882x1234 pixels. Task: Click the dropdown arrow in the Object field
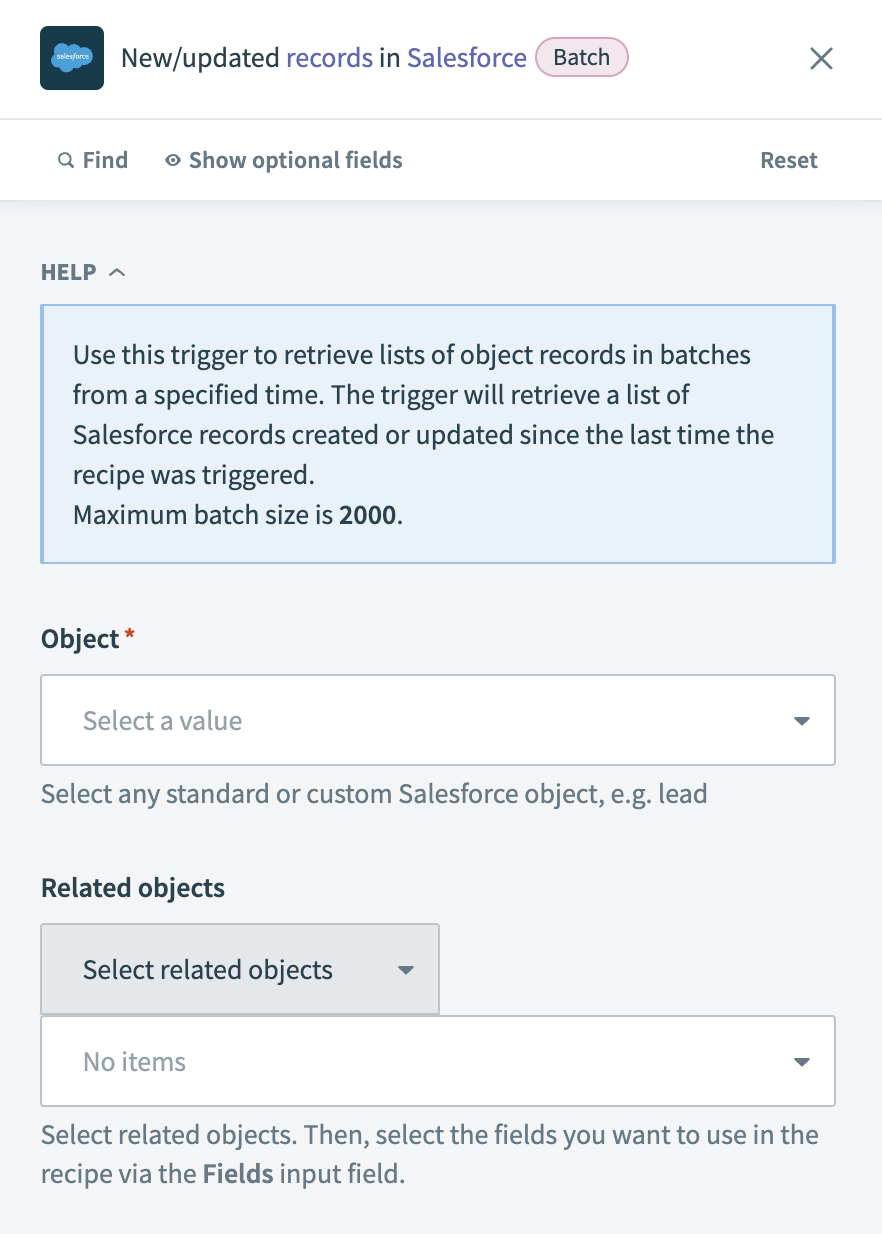click(x=801, y=720)
